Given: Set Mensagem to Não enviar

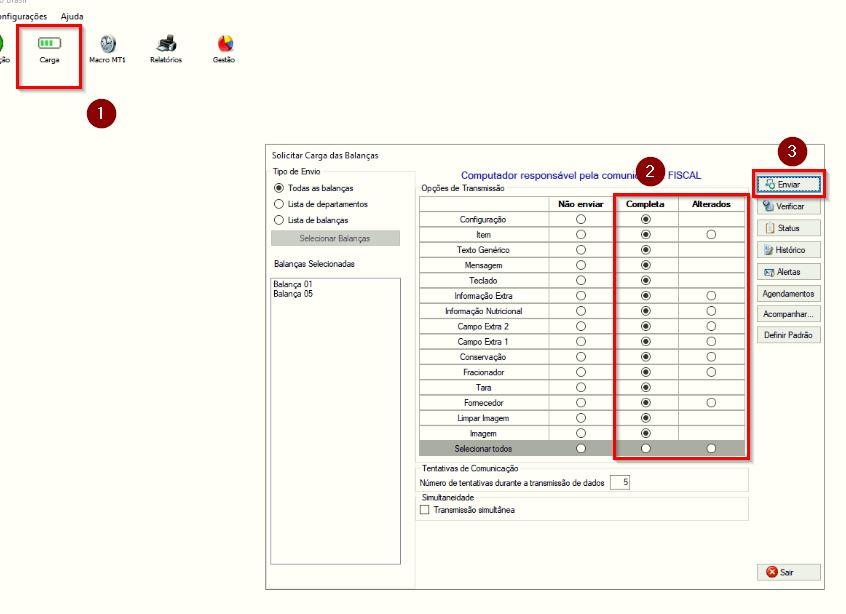Looking at the screenshot, I should click(581, 265).
